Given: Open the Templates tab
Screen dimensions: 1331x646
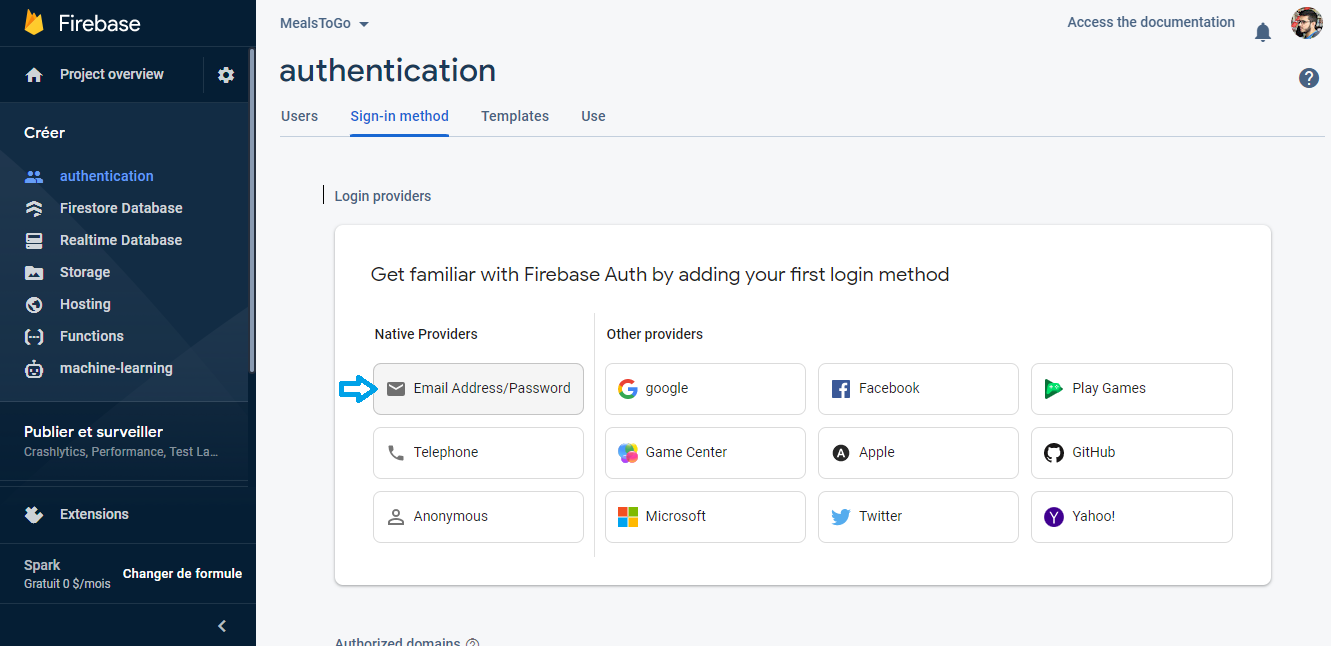Looking at the screenshot, I should click(515, 116).
